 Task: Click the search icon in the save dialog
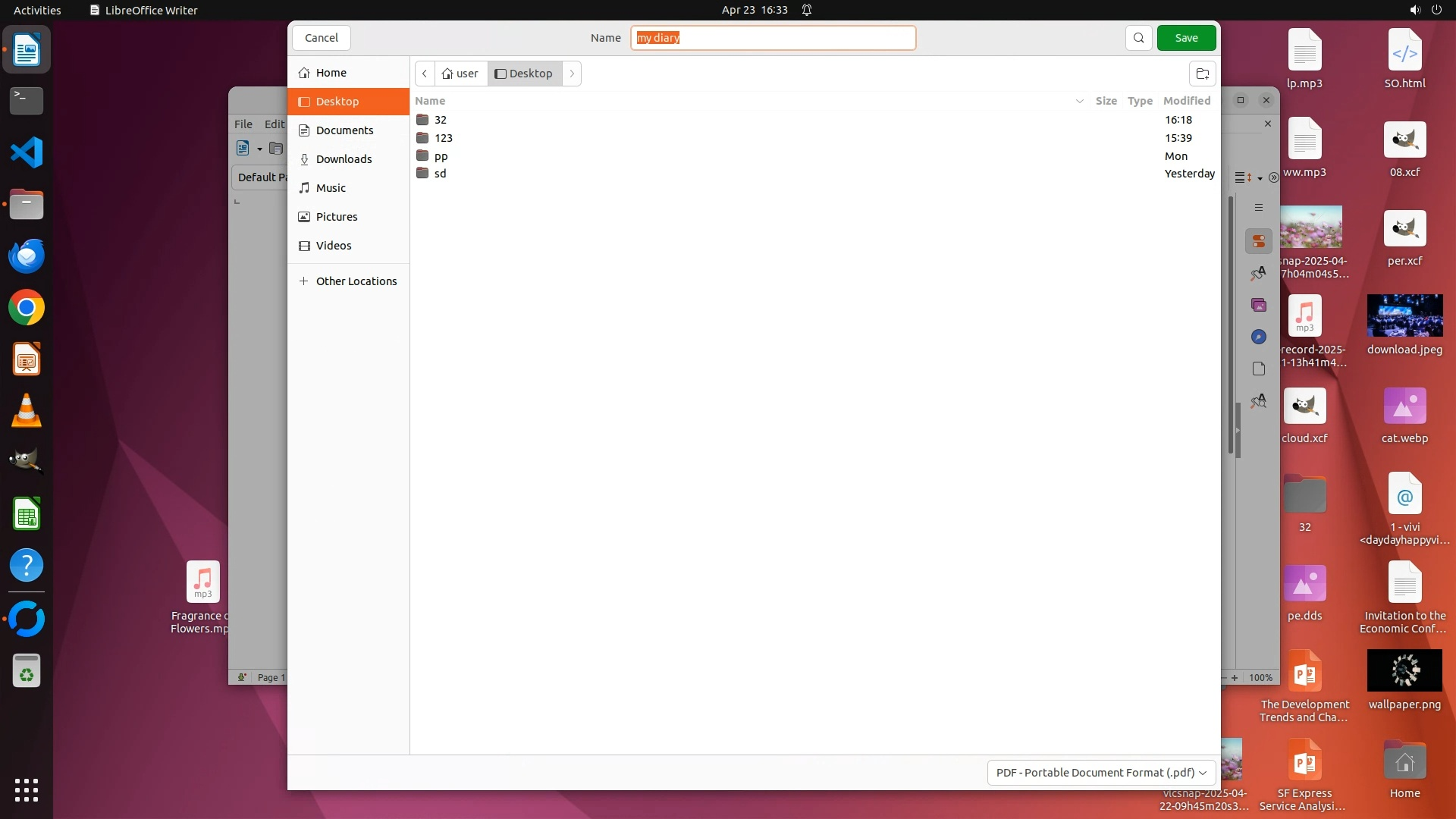1138,38
